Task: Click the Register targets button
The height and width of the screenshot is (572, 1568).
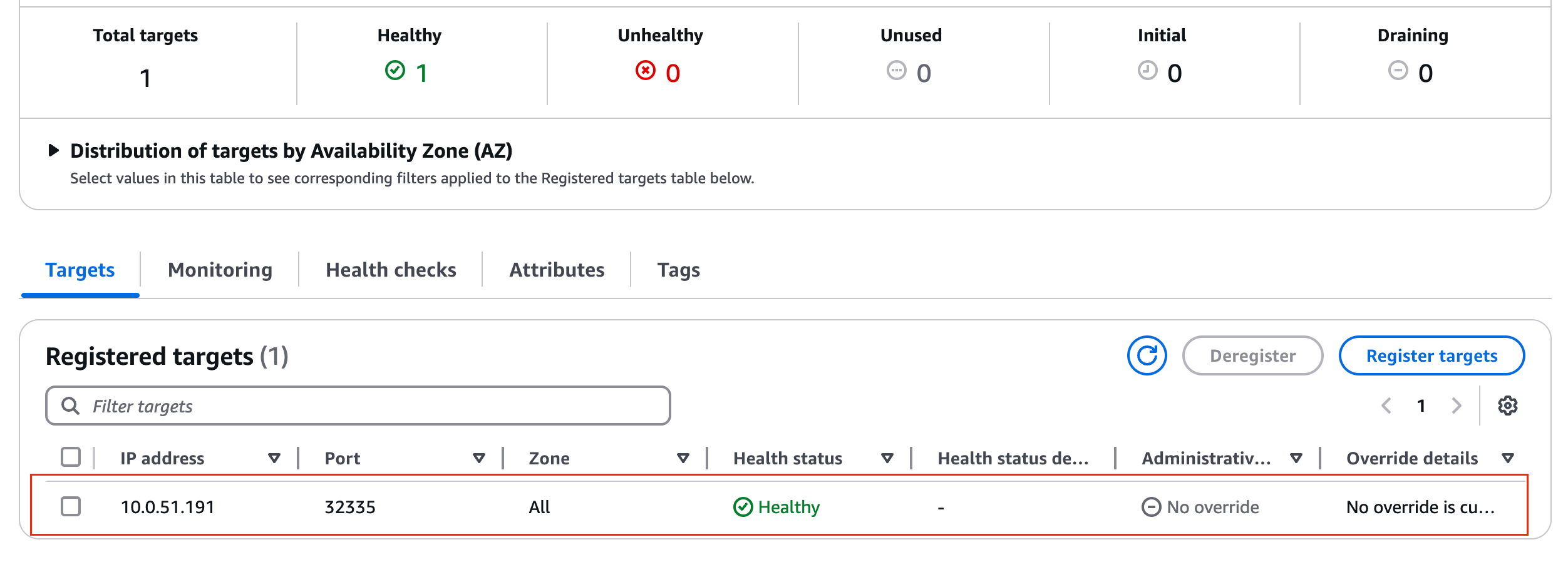Action: 1431,355
